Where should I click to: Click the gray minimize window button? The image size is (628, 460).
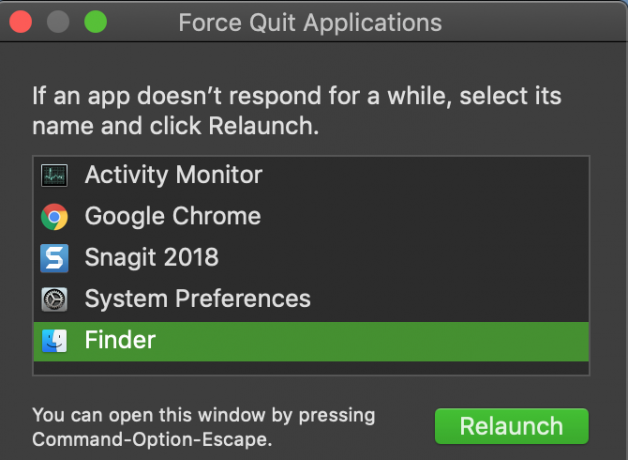[x=58, y=22]
